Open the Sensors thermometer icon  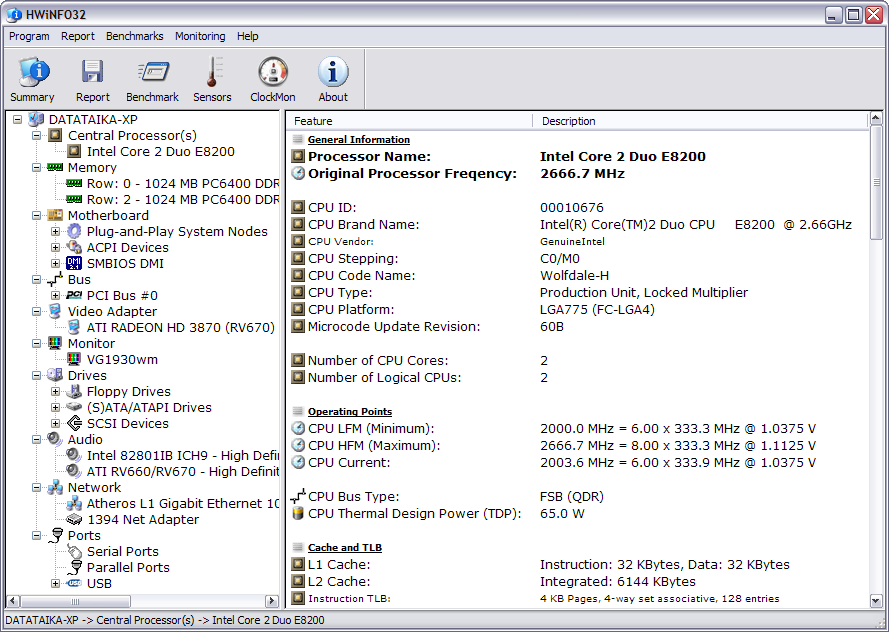(x=212, y=79)
